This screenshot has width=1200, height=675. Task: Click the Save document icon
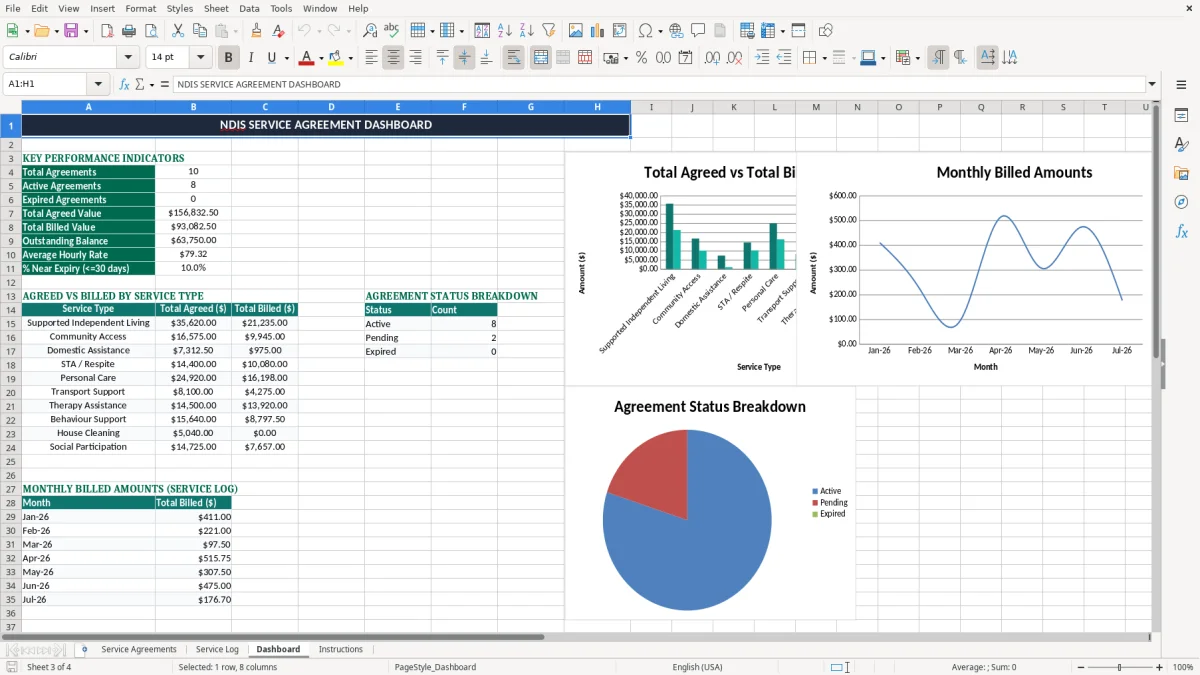[71, 31]
